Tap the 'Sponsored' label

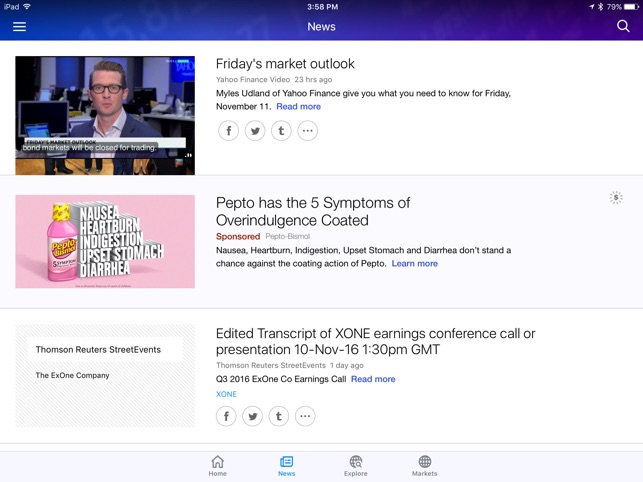pos(238,237)
